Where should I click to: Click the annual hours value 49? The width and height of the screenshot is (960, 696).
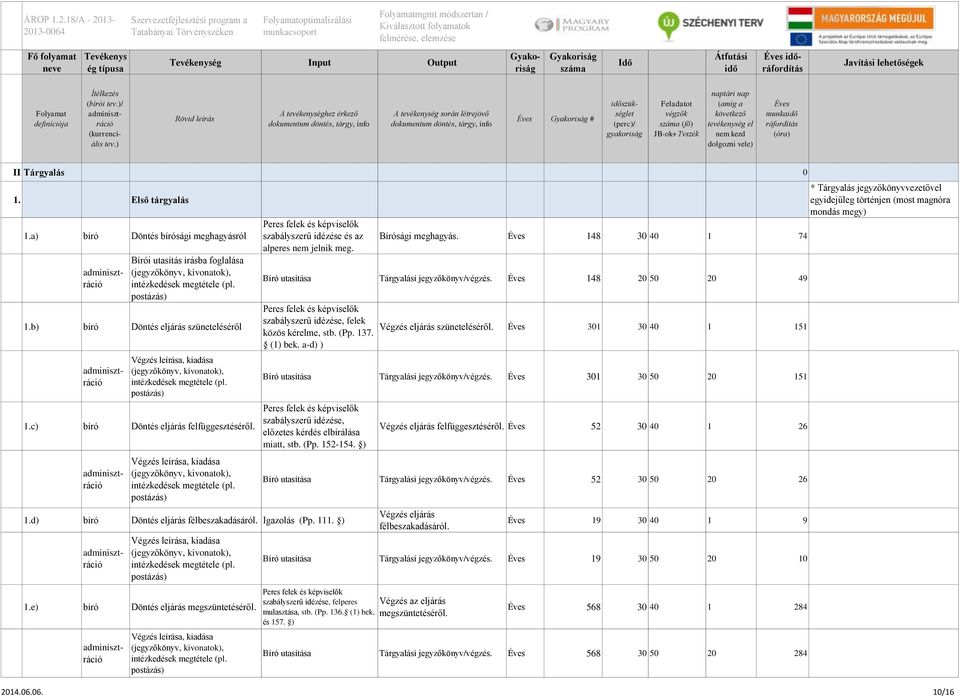pyautogui.click(x=802, y=278)
